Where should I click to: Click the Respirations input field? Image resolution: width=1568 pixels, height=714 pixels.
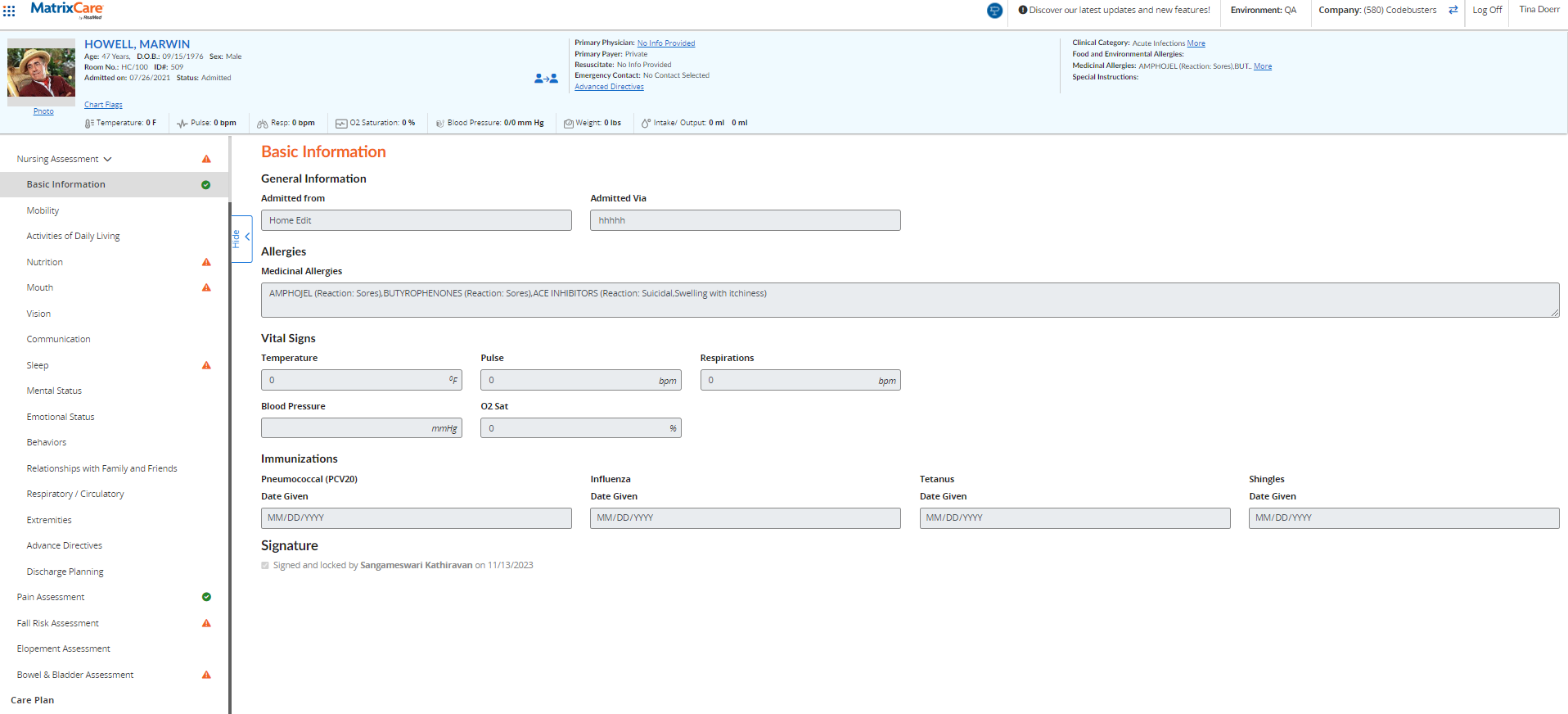pos(800,380)
